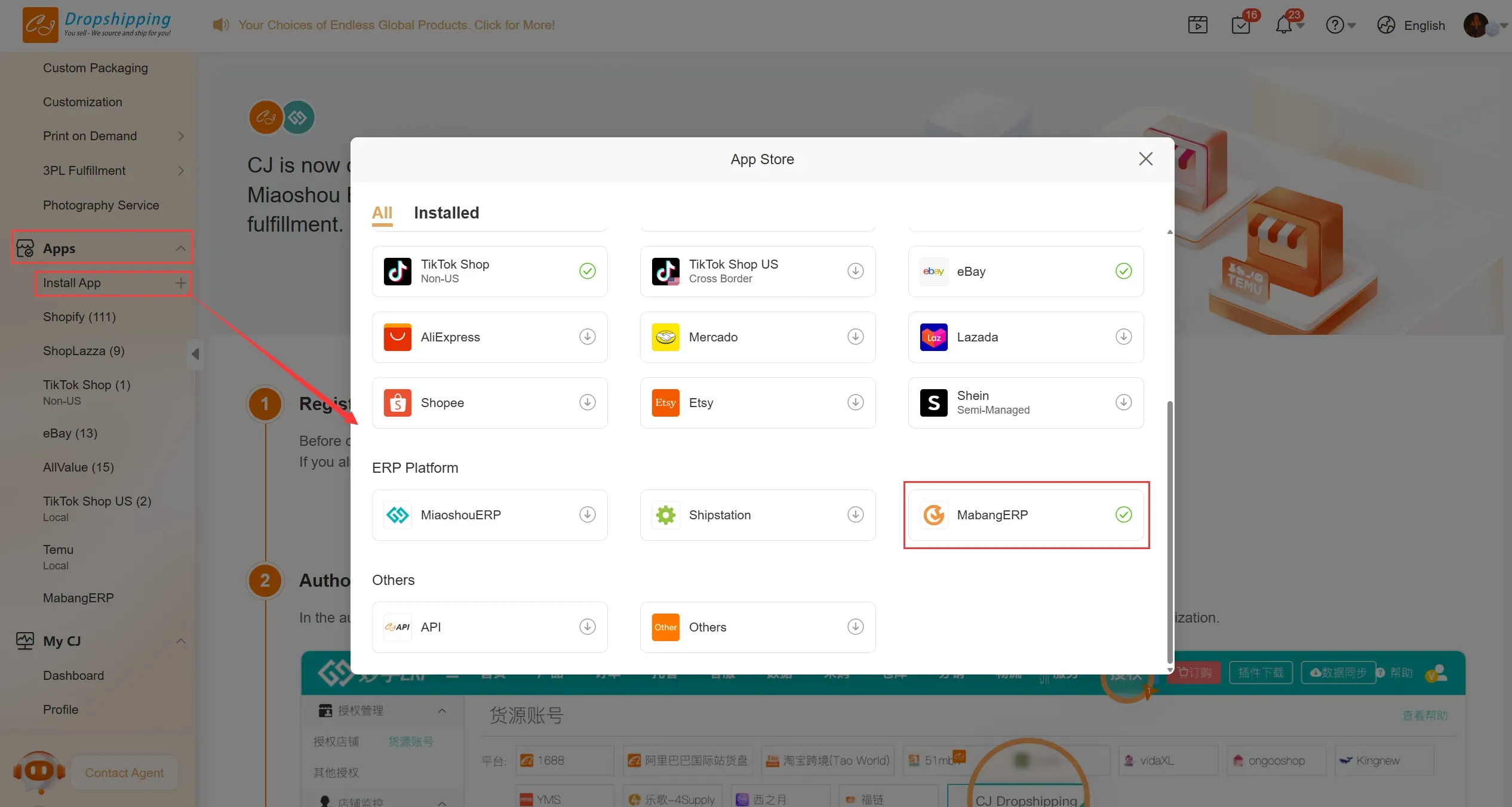Toggle the MabangERP installed checkmark

pos(1123,515)
